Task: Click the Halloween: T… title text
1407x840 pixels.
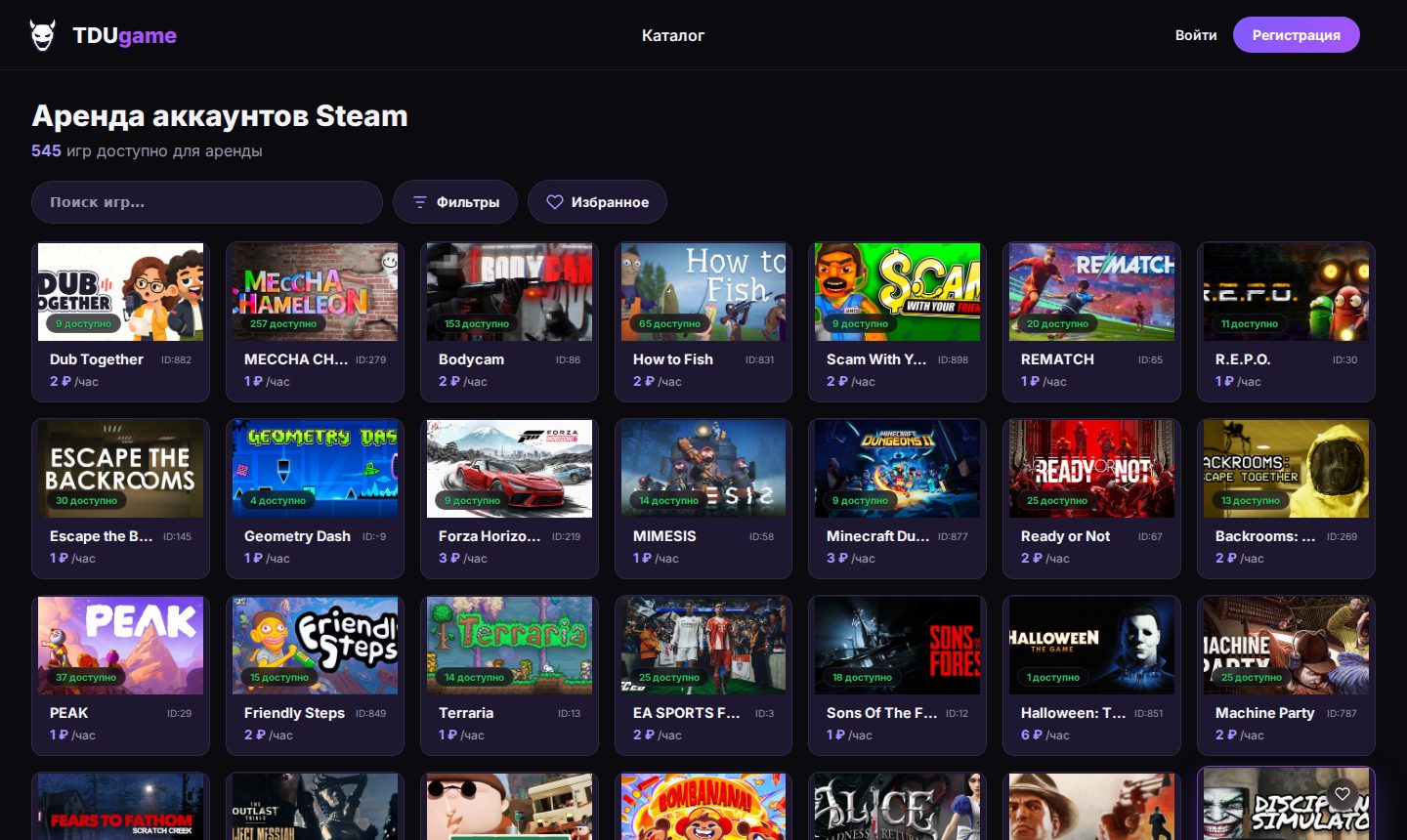Action: pos(1073,713)
